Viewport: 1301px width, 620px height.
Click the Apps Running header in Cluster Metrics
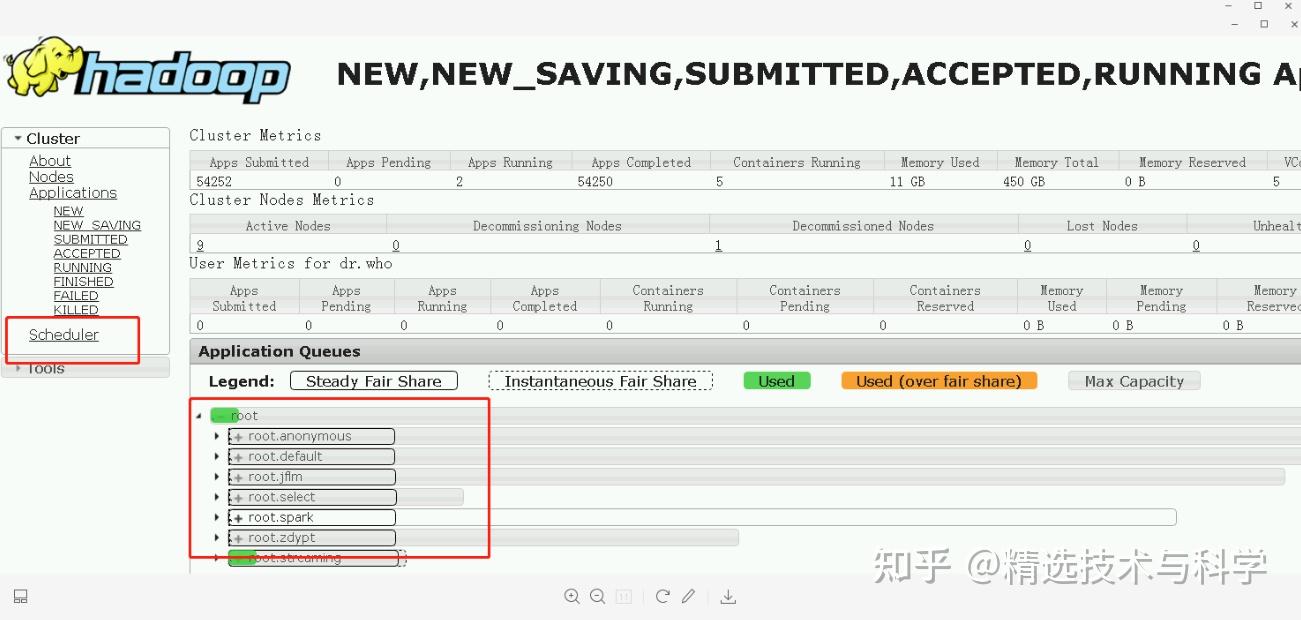(510, 162)
